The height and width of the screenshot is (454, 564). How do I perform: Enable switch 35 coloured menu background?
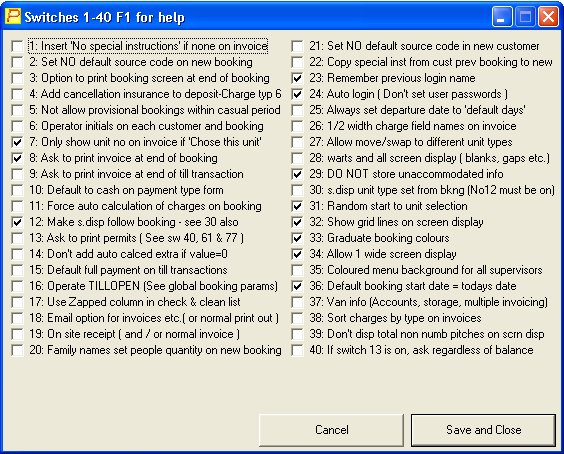pos(297,270)
